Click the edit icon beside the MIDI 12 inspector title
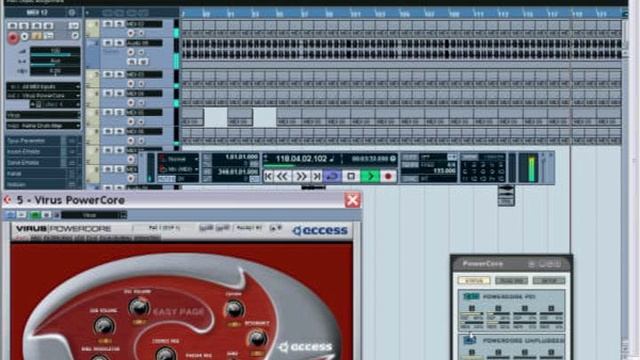 (x=72, y=12)
